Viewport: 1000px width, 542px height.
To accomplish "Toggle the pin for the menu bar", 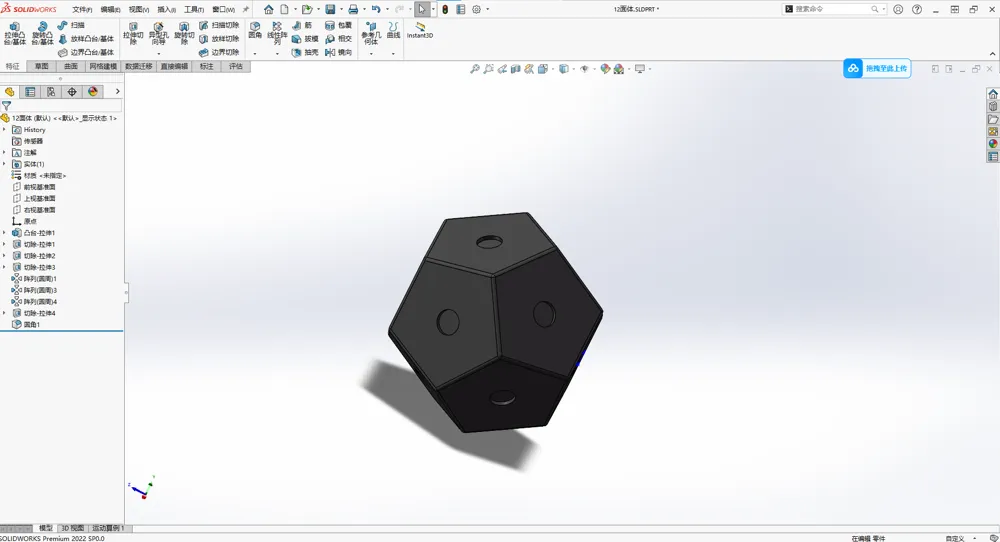I will (246, 9).
